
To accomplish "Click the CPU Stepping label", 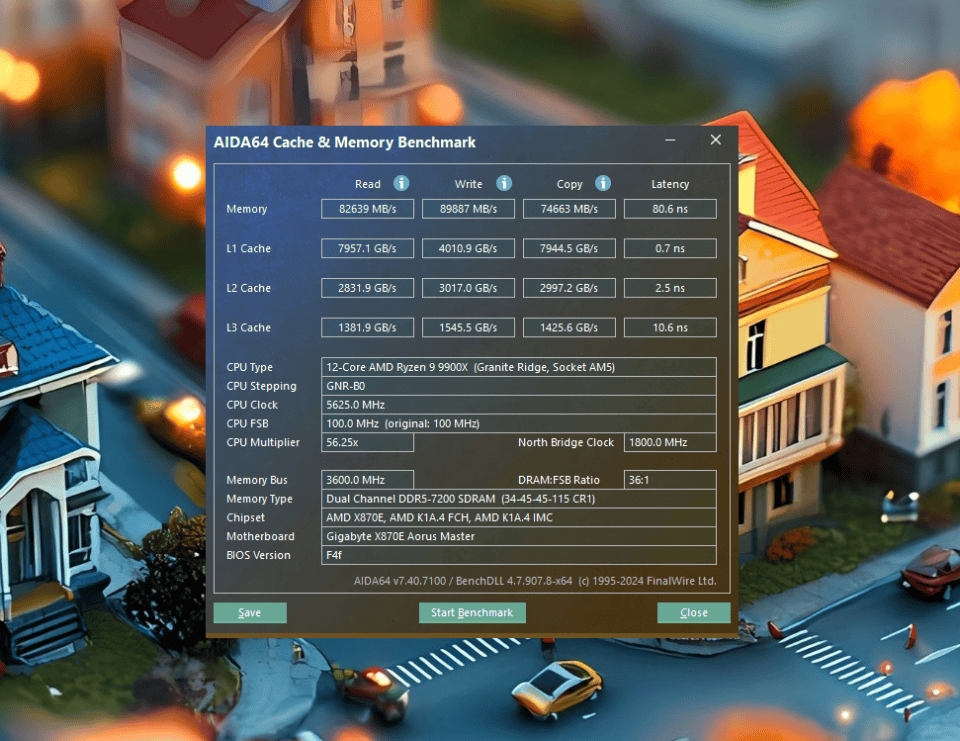I will point(261,386).
